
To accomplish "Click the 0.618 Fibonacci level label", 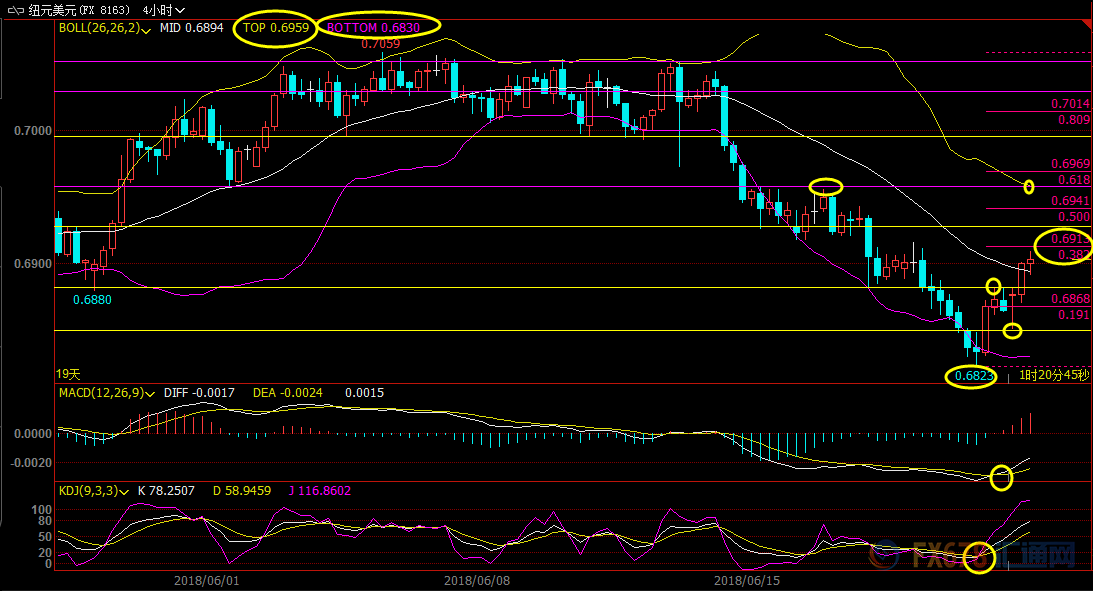I will (1073, 180).
